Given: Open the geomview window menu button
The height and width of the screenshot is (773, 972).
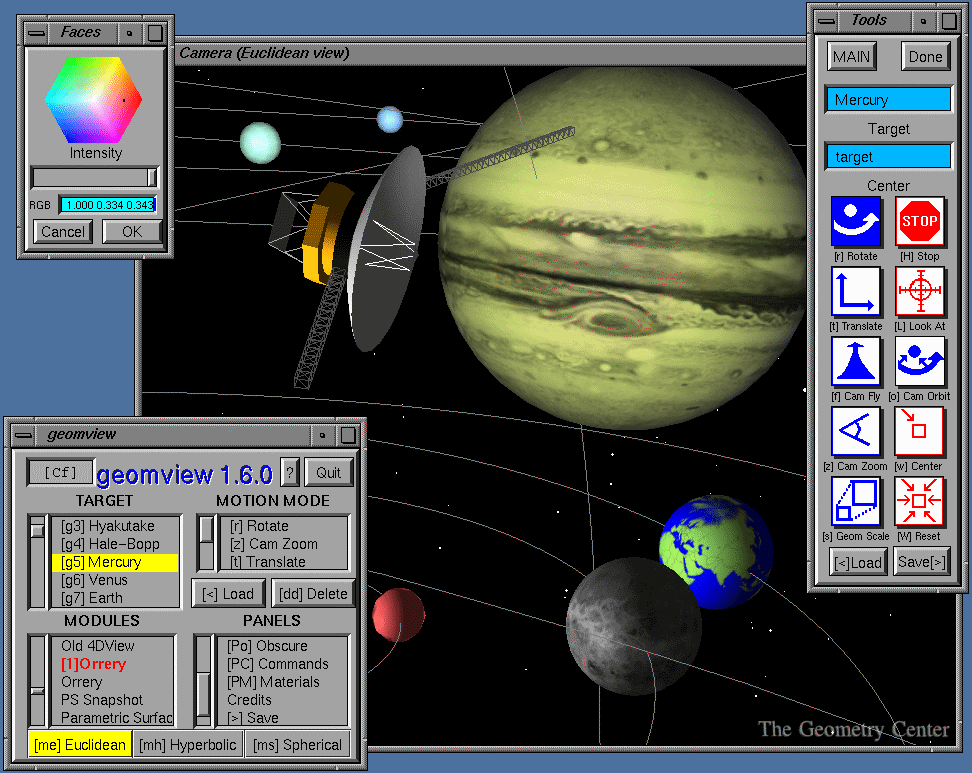Looking at the screenshot, I should (25, 435).
